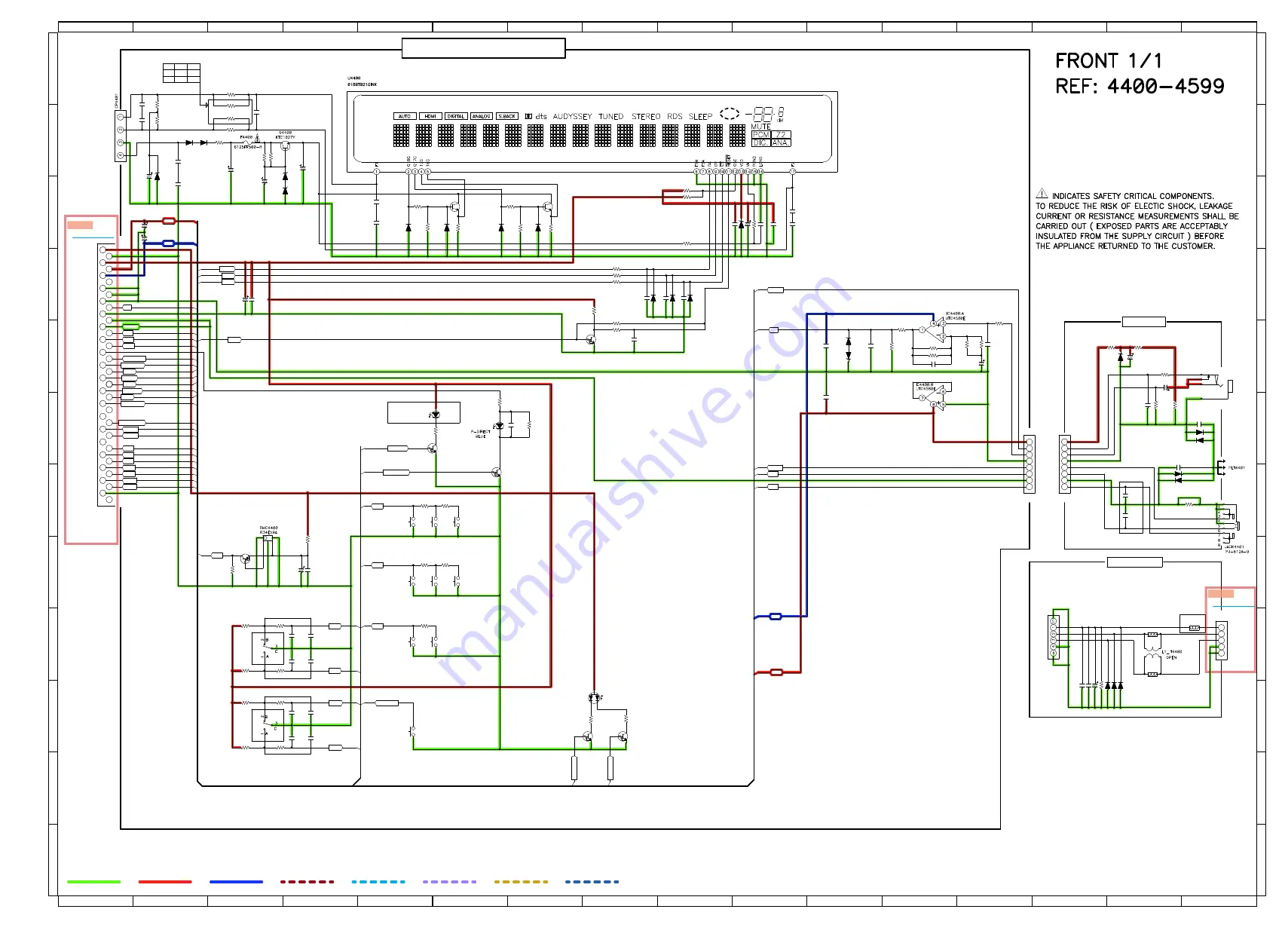Click the PCM indicator box
1282x952 pixels.
click(x=761, y=135)
